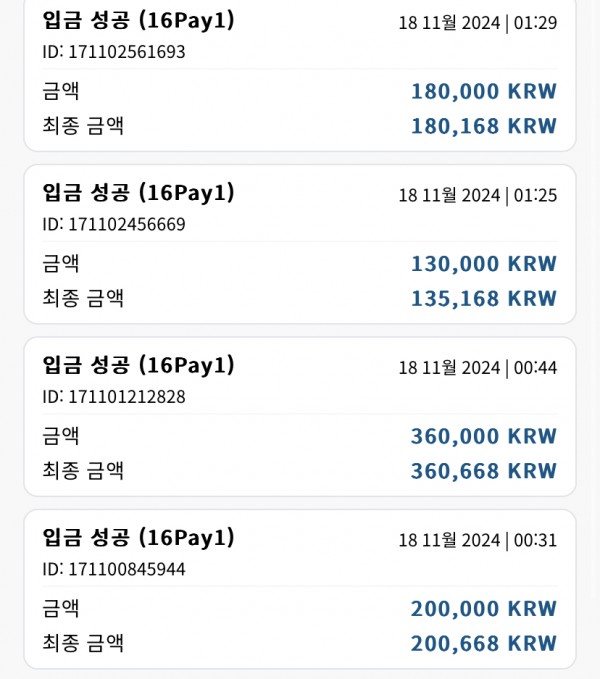The image size is (600, 679).
Task: Click the 18 11월 2024 | 00:44 timestamp
Action: (477, 368)
